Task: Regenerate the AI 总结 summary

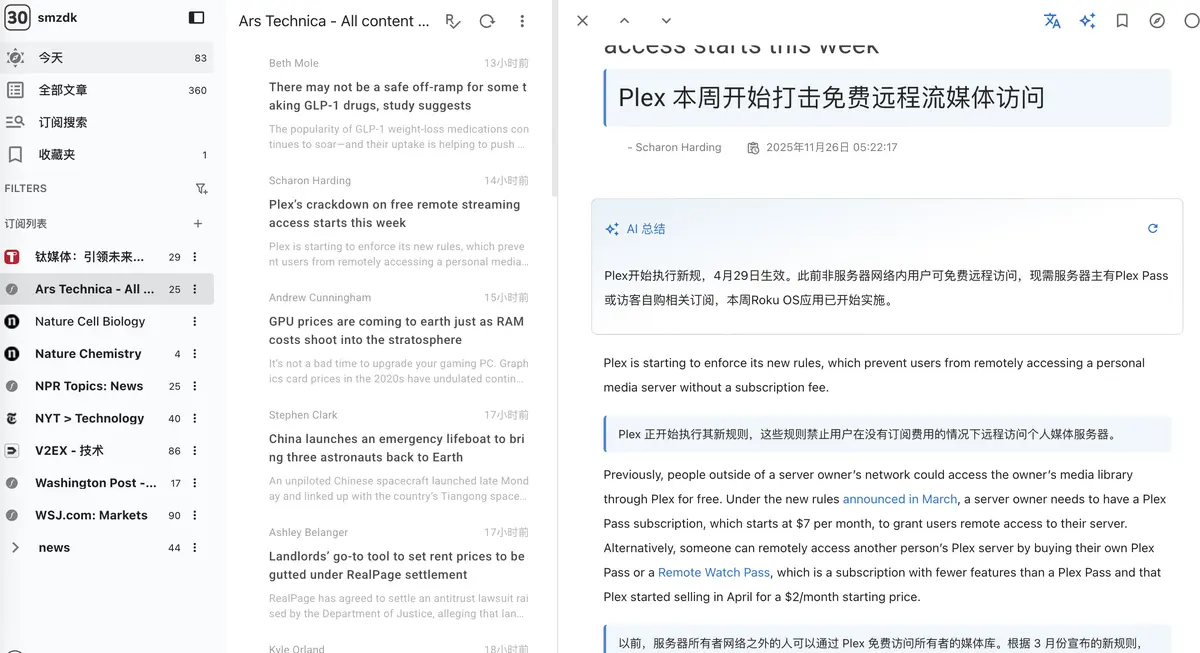Action: [x=1152, y=229]
